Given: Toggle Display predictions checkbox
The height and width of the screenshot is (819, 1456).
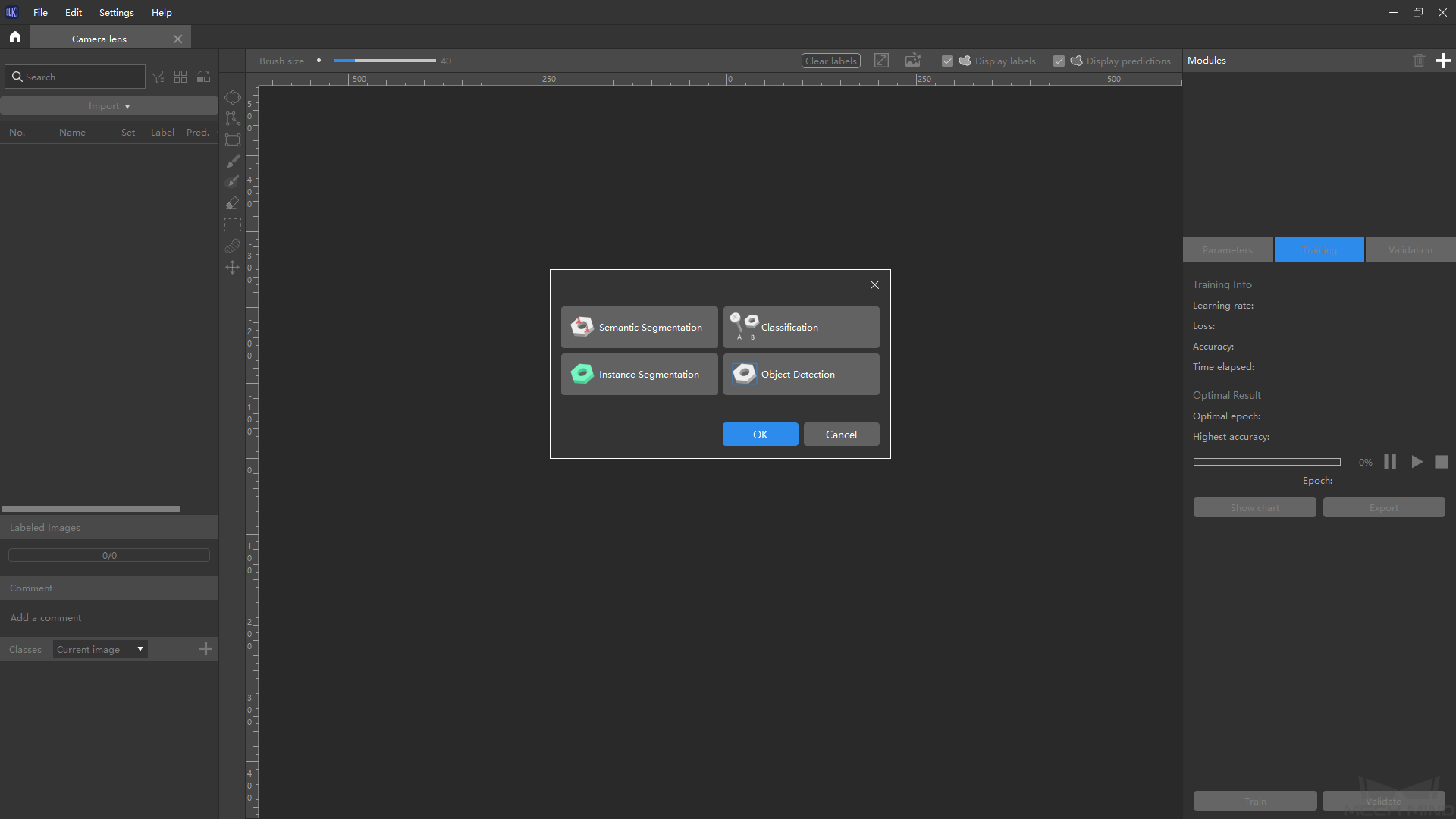Looking at the screenshot, I should (x=1059, y=61).
